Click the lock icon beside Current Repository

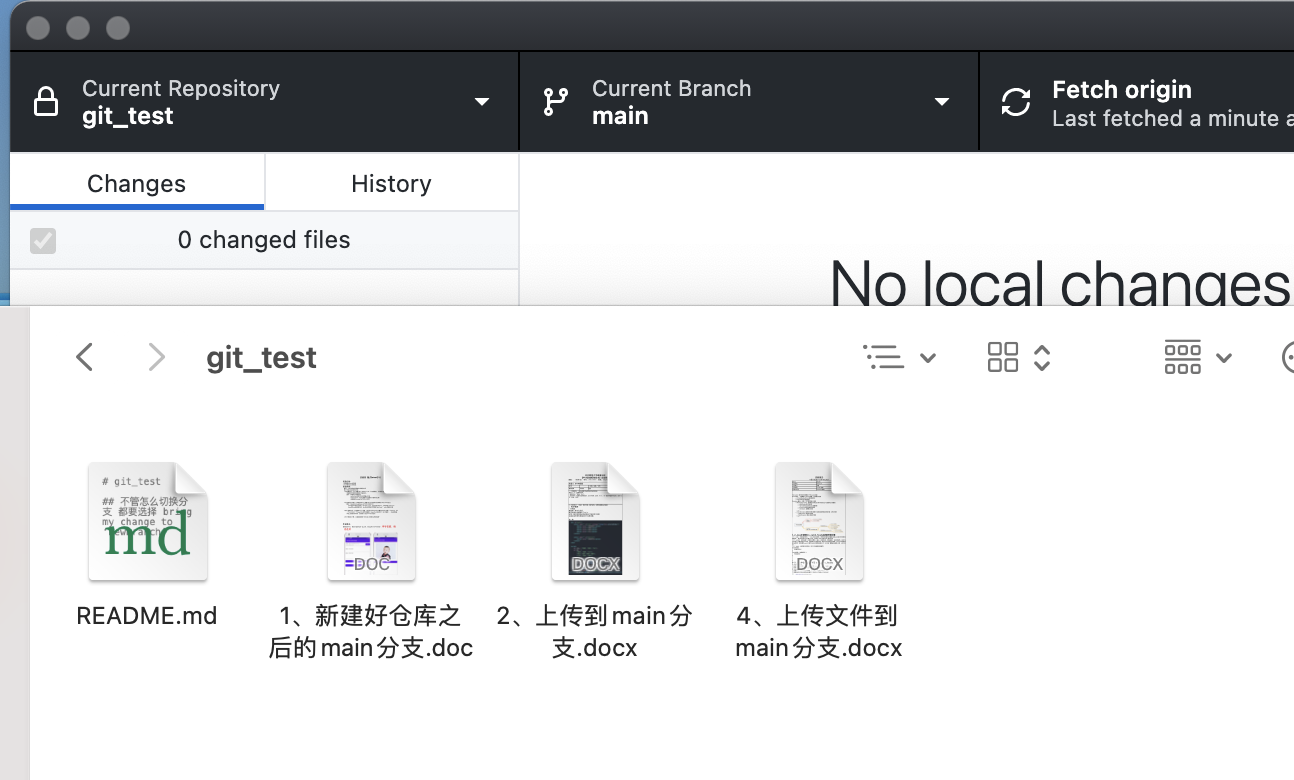(x=47, y=101)
